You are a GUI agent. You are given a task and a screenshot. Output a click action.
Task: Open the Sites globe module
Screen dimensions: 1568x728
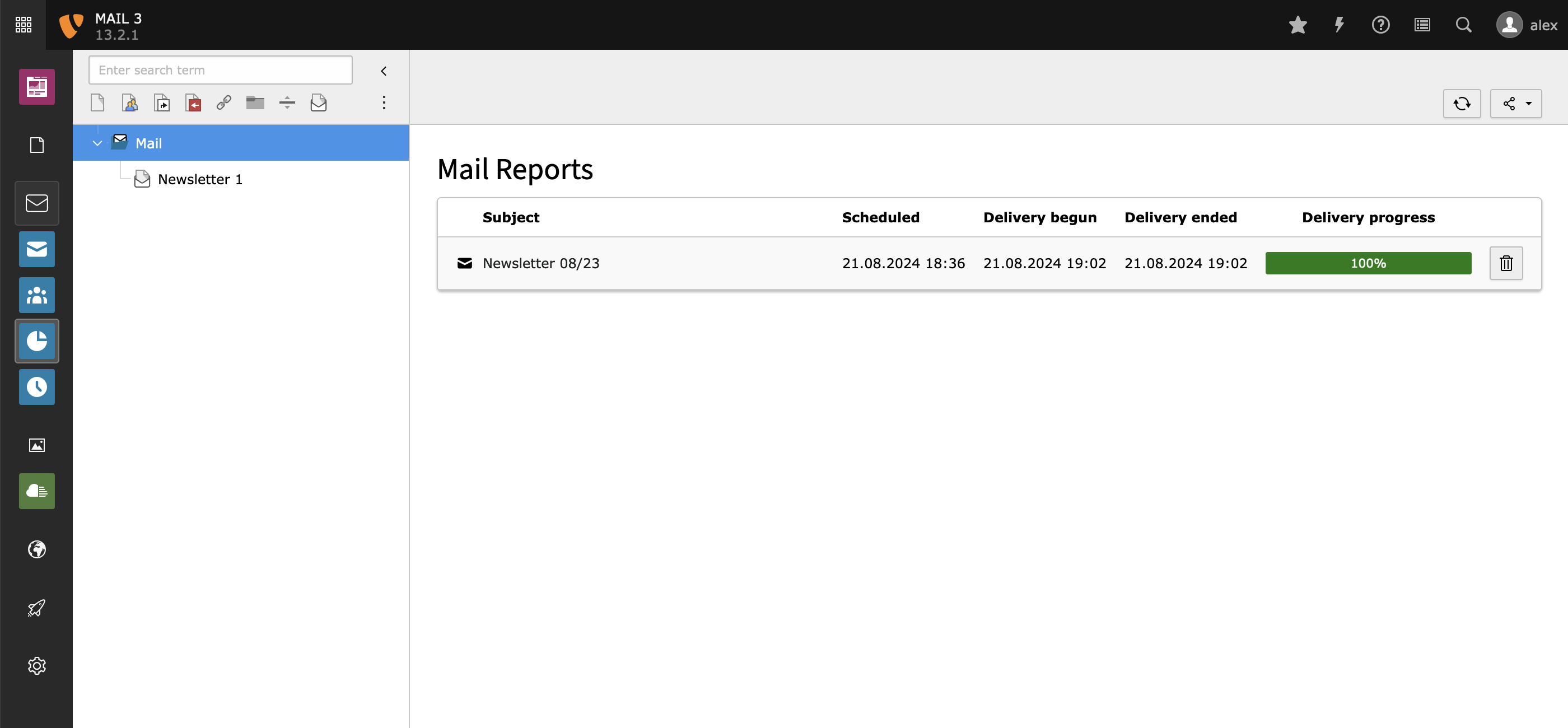[x=36, y=550]
